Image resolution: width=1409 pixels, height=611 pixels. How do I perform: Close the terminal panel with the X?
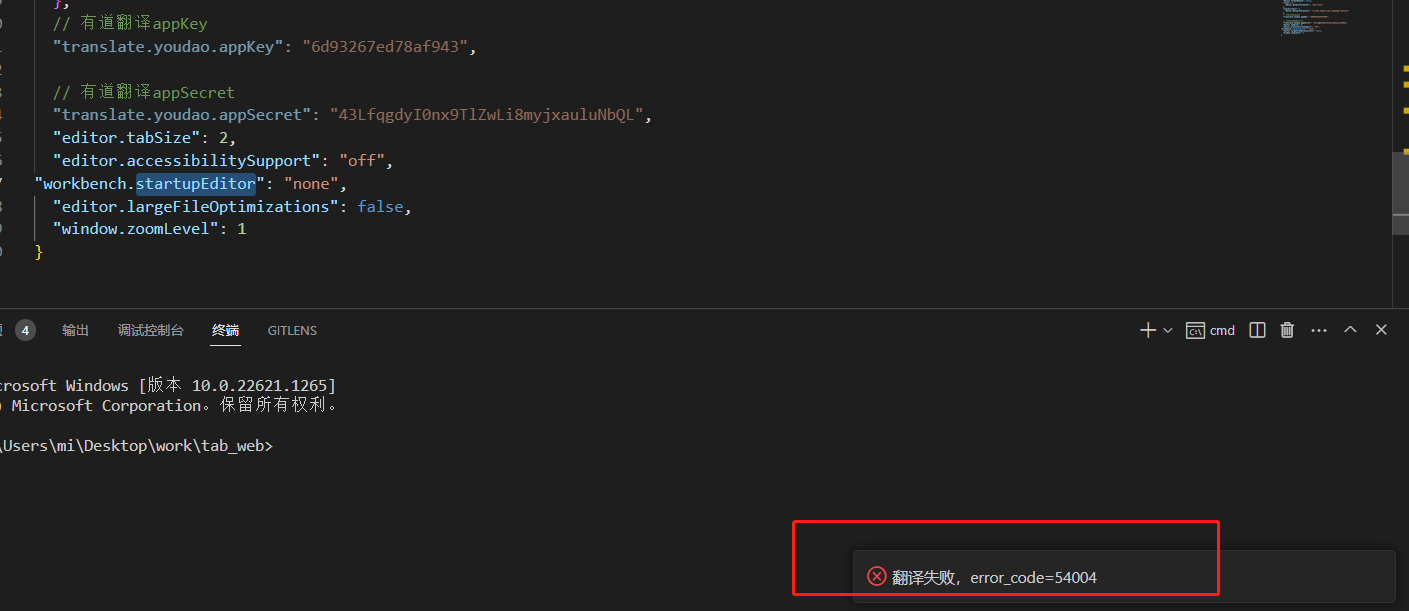1381,329
